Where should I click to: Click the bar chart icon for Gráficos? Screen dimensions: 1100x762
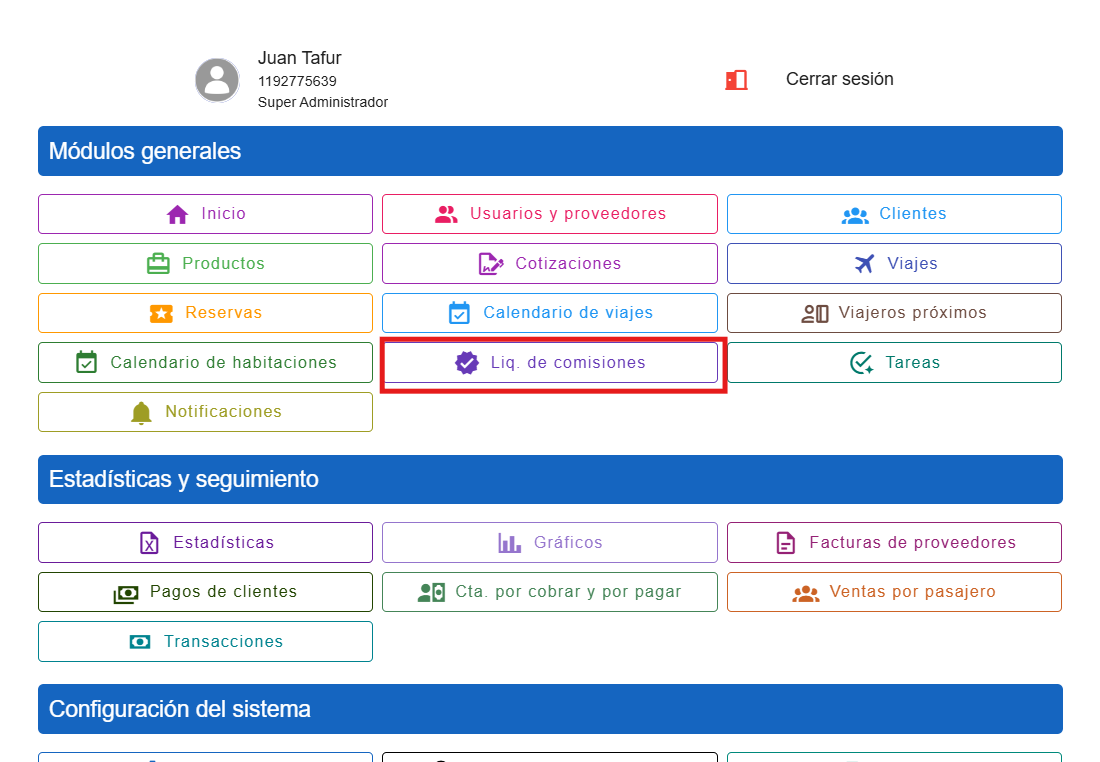pos(510,543)
